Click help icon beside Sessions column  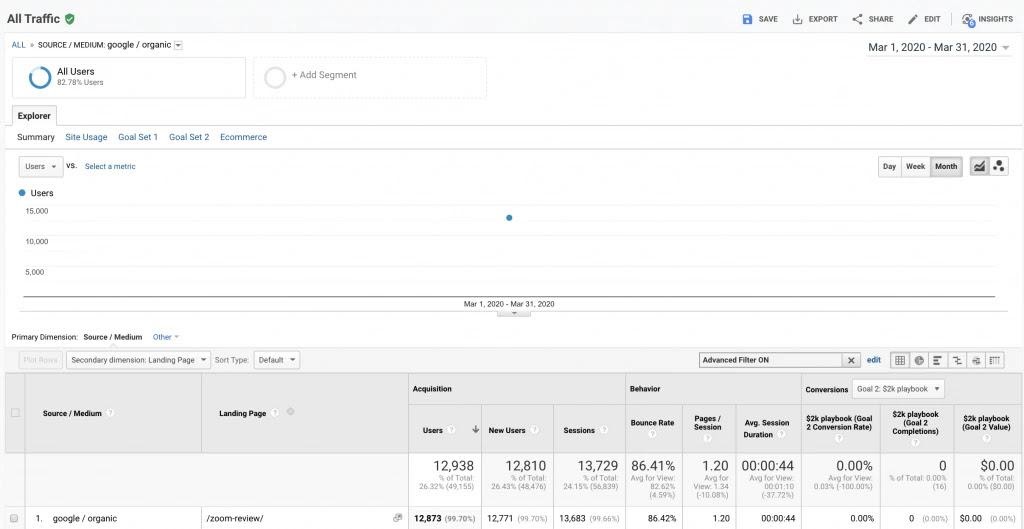pyautogui.click(x=604, y=430)
